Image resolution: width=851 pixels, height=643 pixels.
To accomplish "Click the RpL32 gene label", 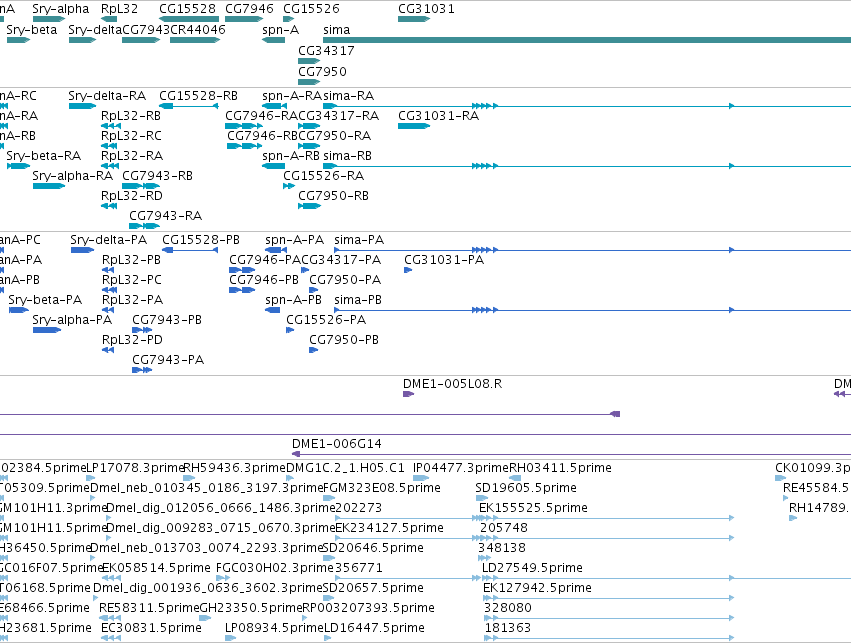I will 119,9.
